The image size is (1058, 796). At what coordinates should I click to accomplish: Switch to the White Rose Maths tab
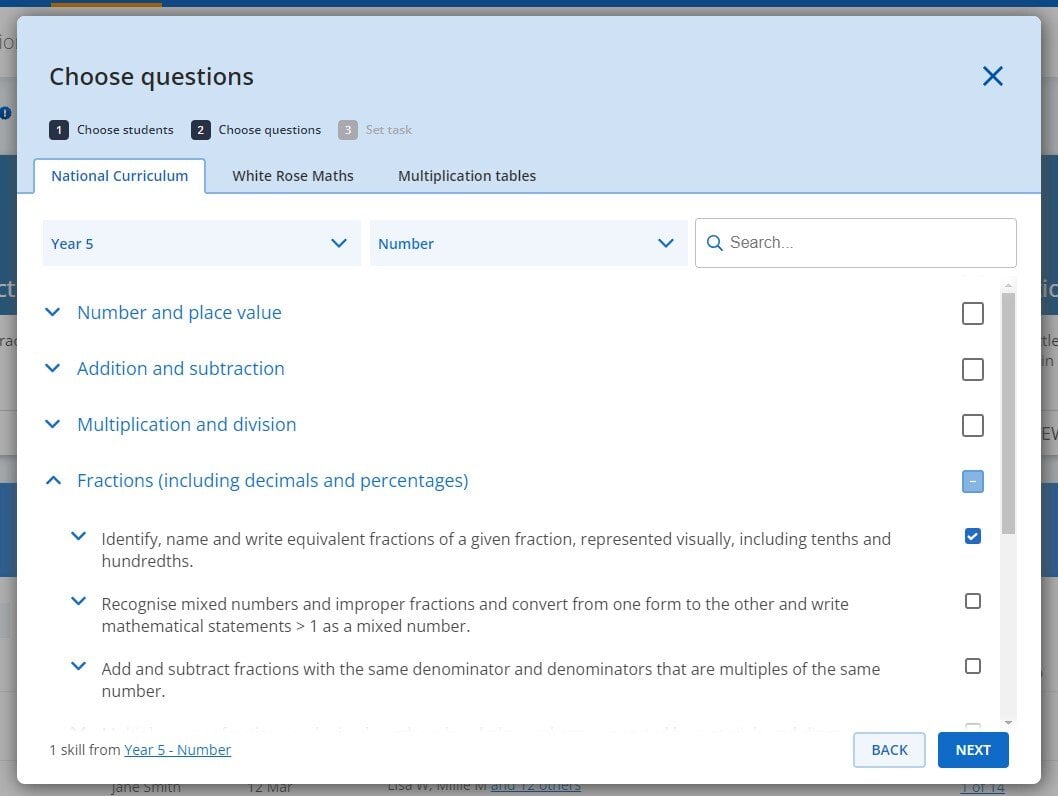(293, 176)
